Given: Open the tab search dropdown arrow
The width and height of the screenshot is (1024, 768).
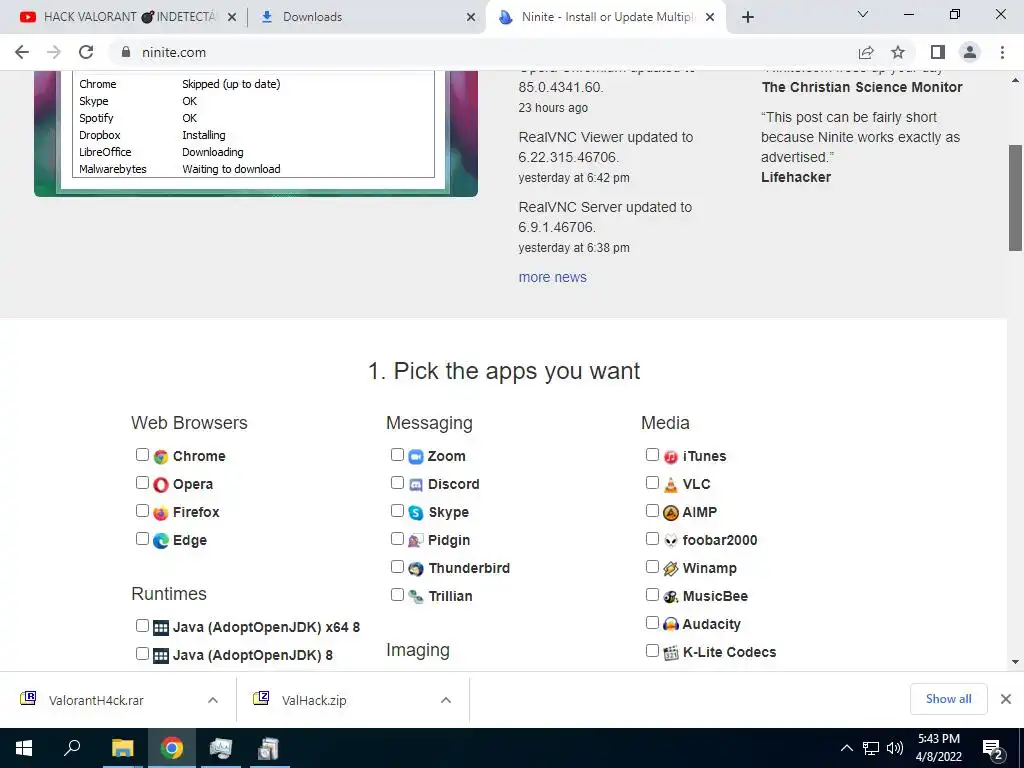Looking at the screenshot, I should coord(863,14).
